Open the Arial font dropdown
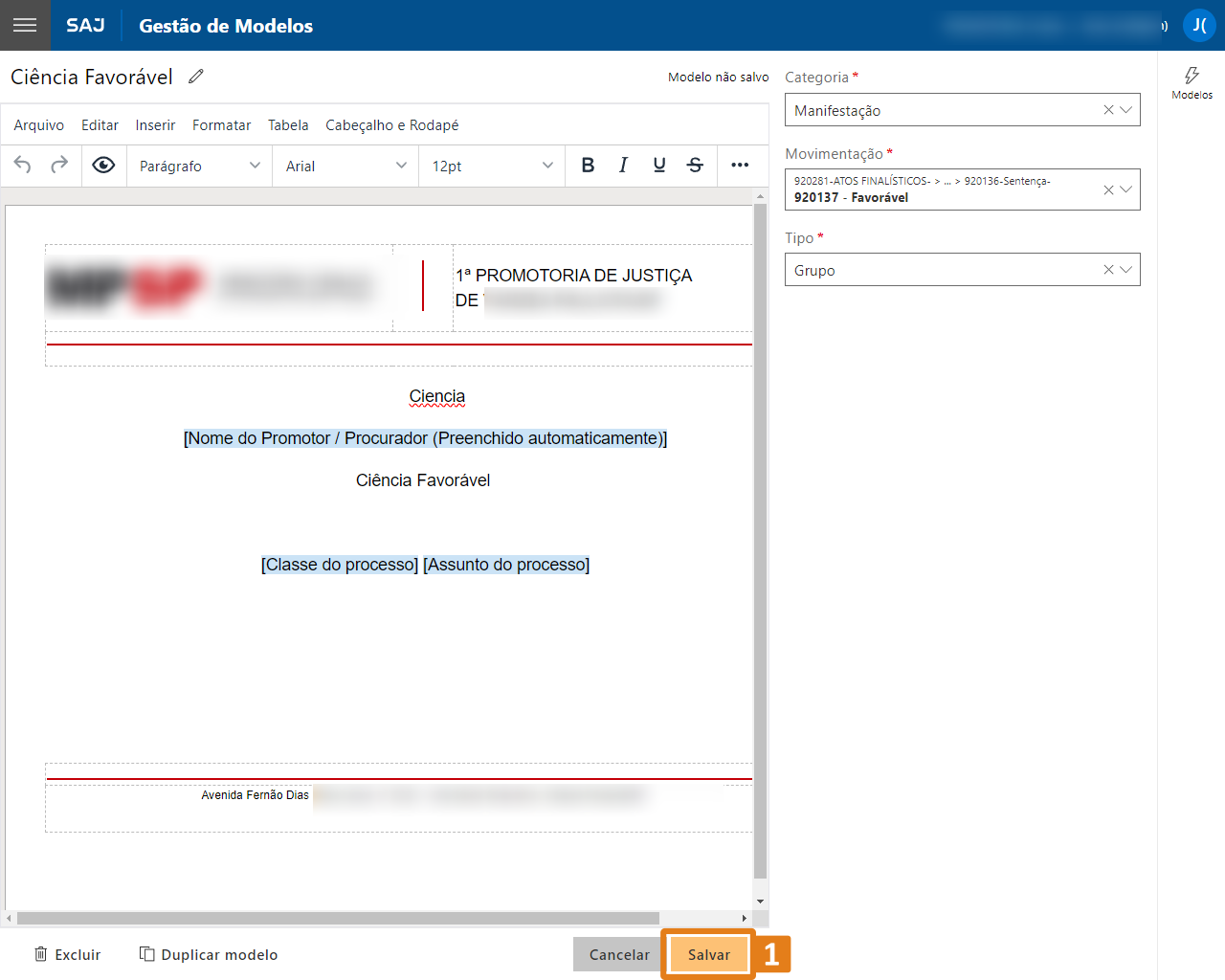The height and width of the screenshot is (980, 1225). pyautogui.click(x=345, y=166)
